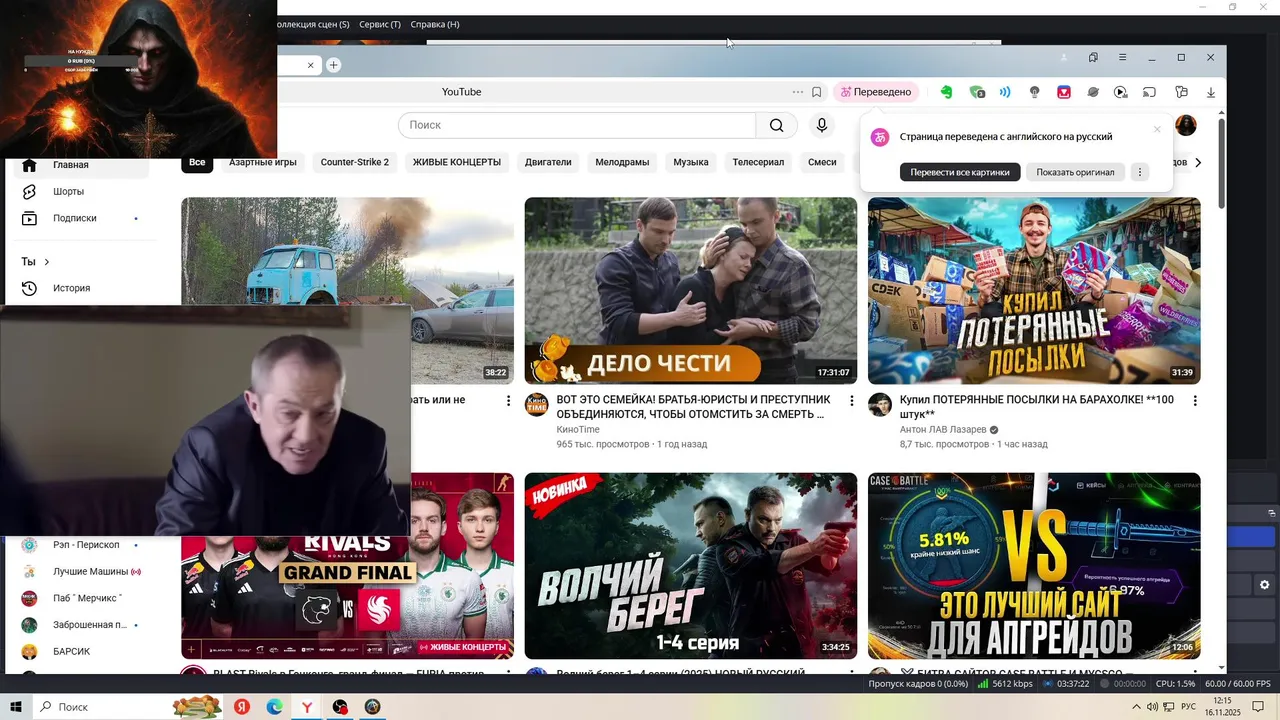Open КиноTime channel link
This screenshot has width=1280, height=720.
pos(578,429)
